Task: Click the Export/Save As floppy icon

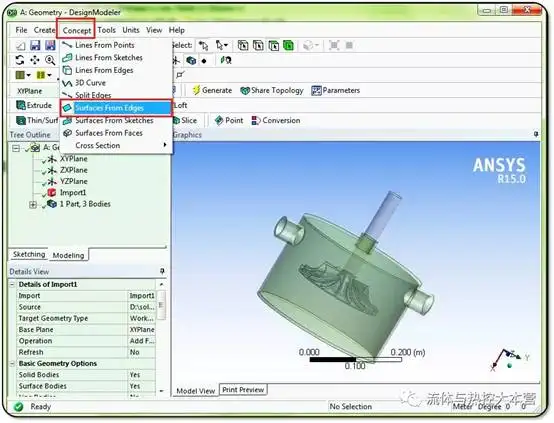Action: tap(50, 46)
